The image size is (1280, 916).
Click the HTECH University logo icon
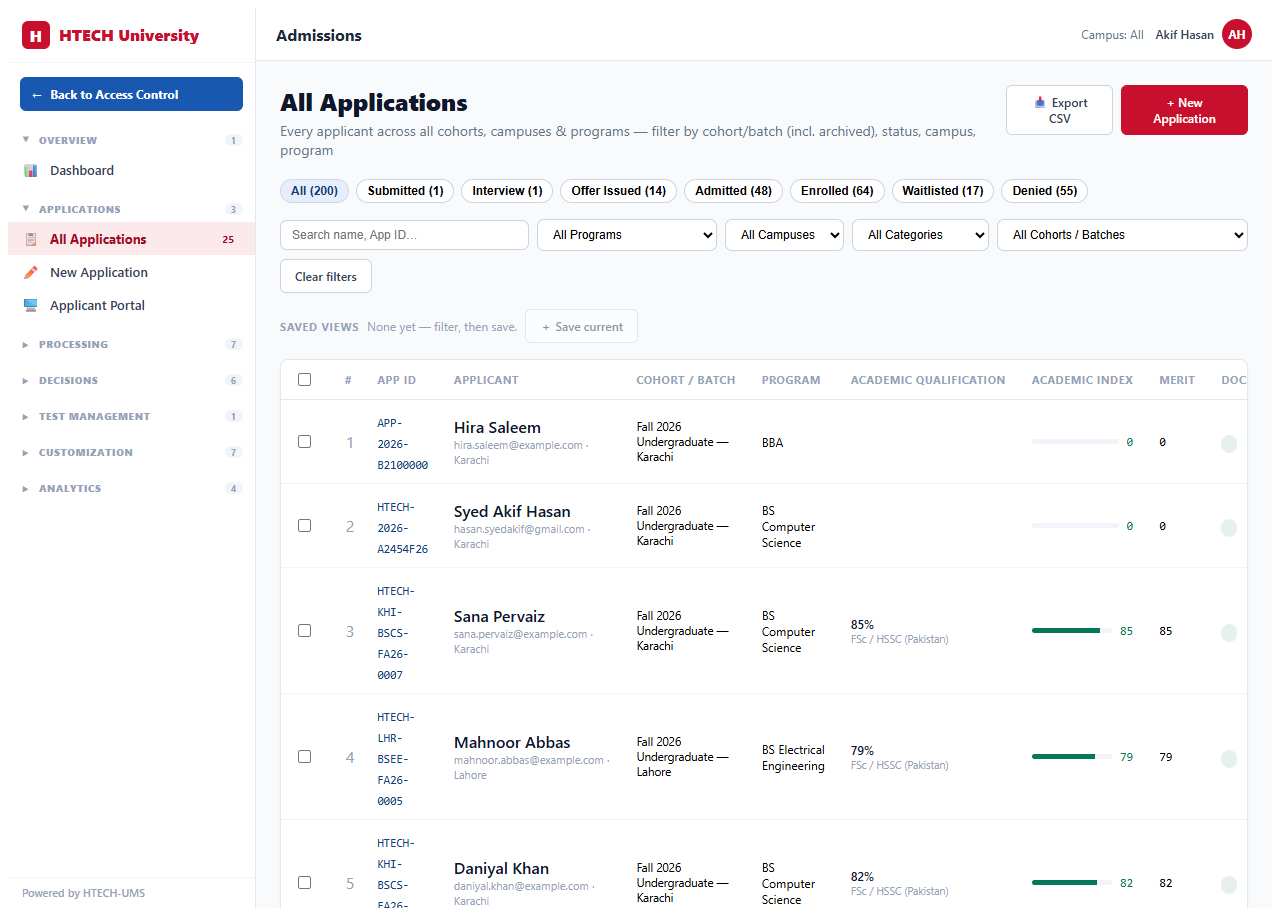click(36, 36)
